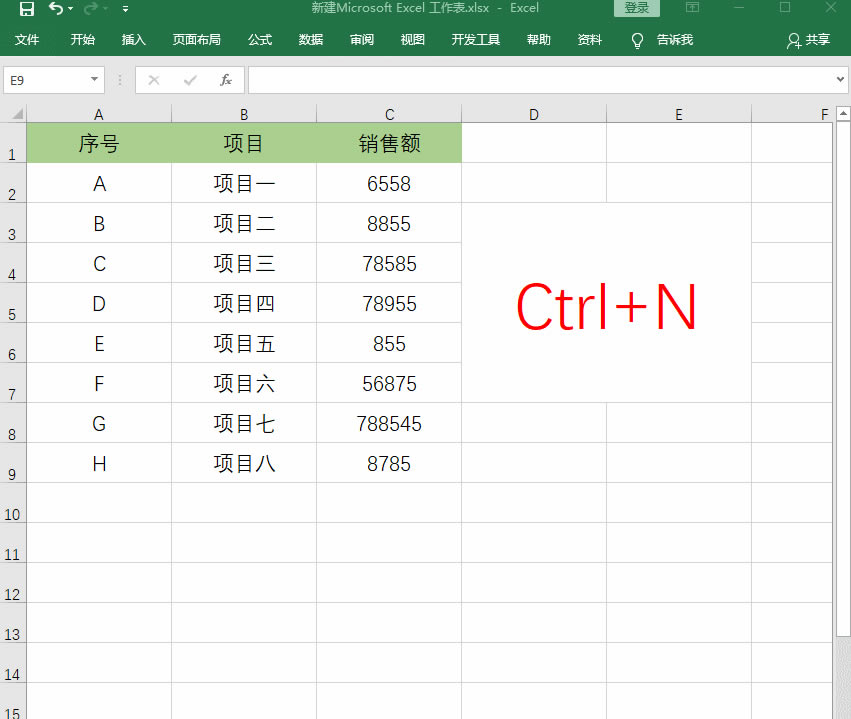This screenshot has width=851, height=719.
Task: Click the 项目一 cell
Action: pos(244,183)
